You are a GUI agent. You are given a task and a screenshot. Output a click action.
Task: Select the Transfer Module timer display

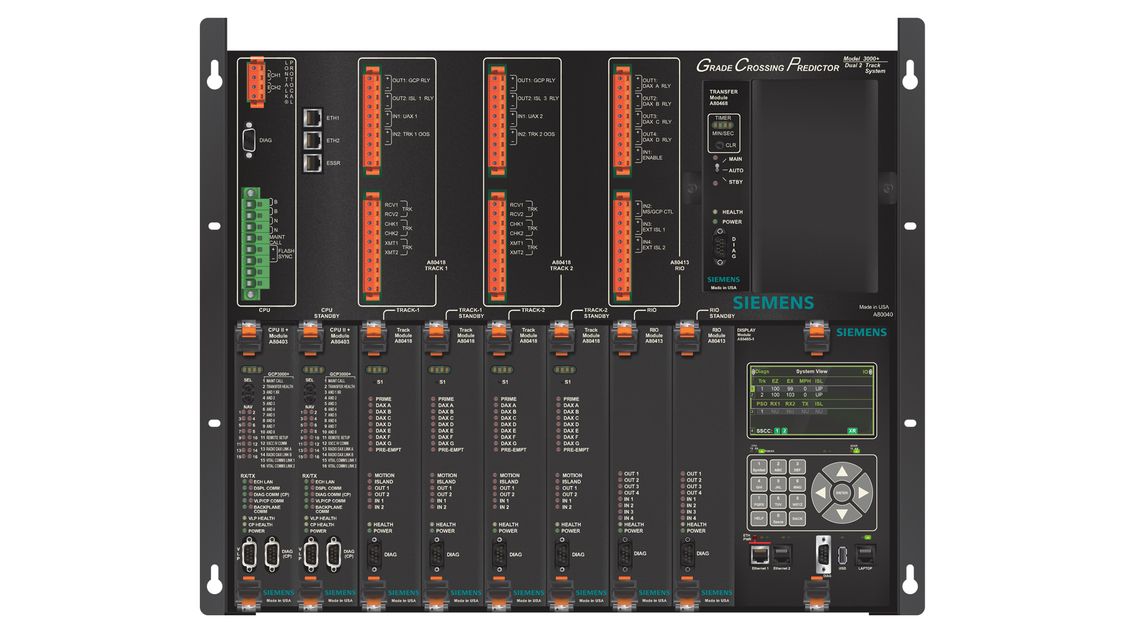[722, 125]
